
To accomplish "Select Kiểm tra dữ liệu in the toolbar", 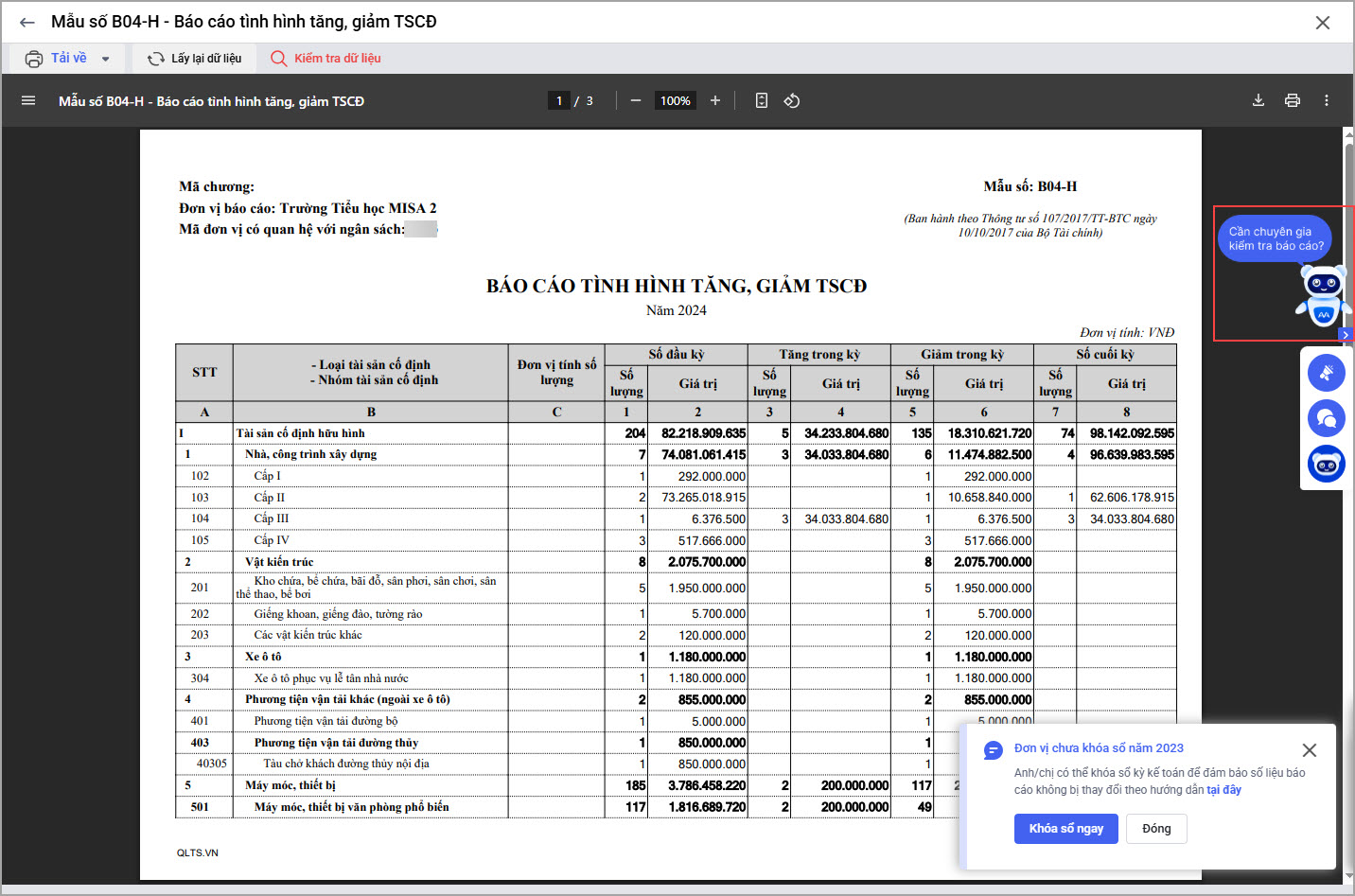I will 326,59.
